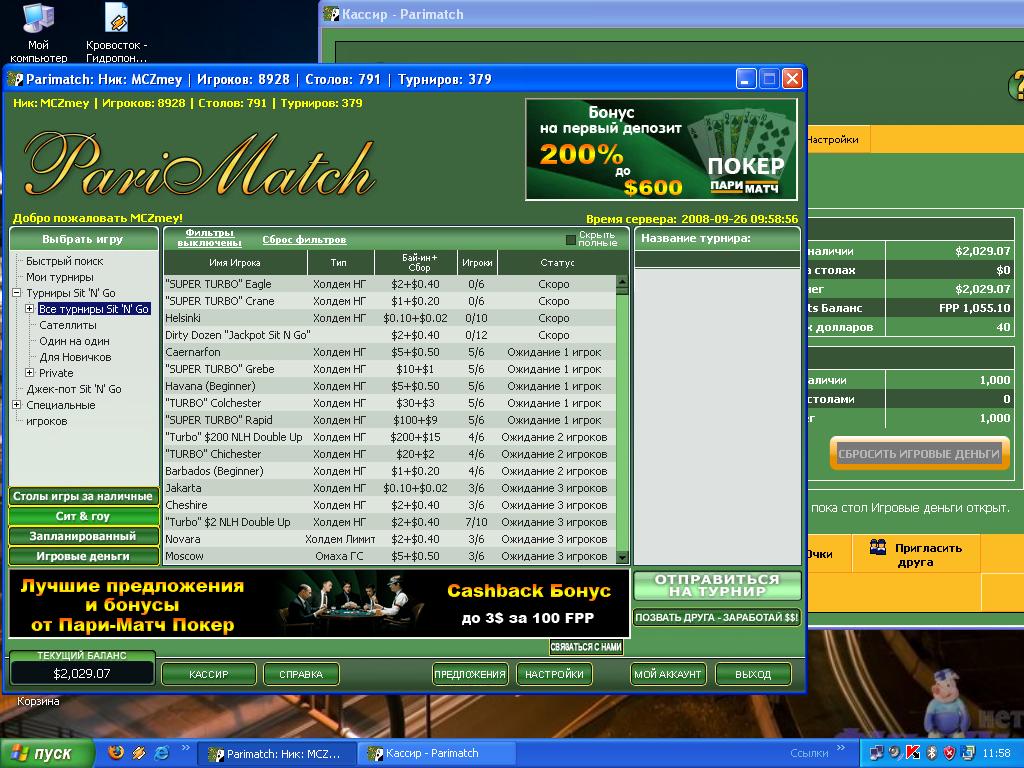
Task: Click the Сброс фильтров link
Action: (304, 240)
